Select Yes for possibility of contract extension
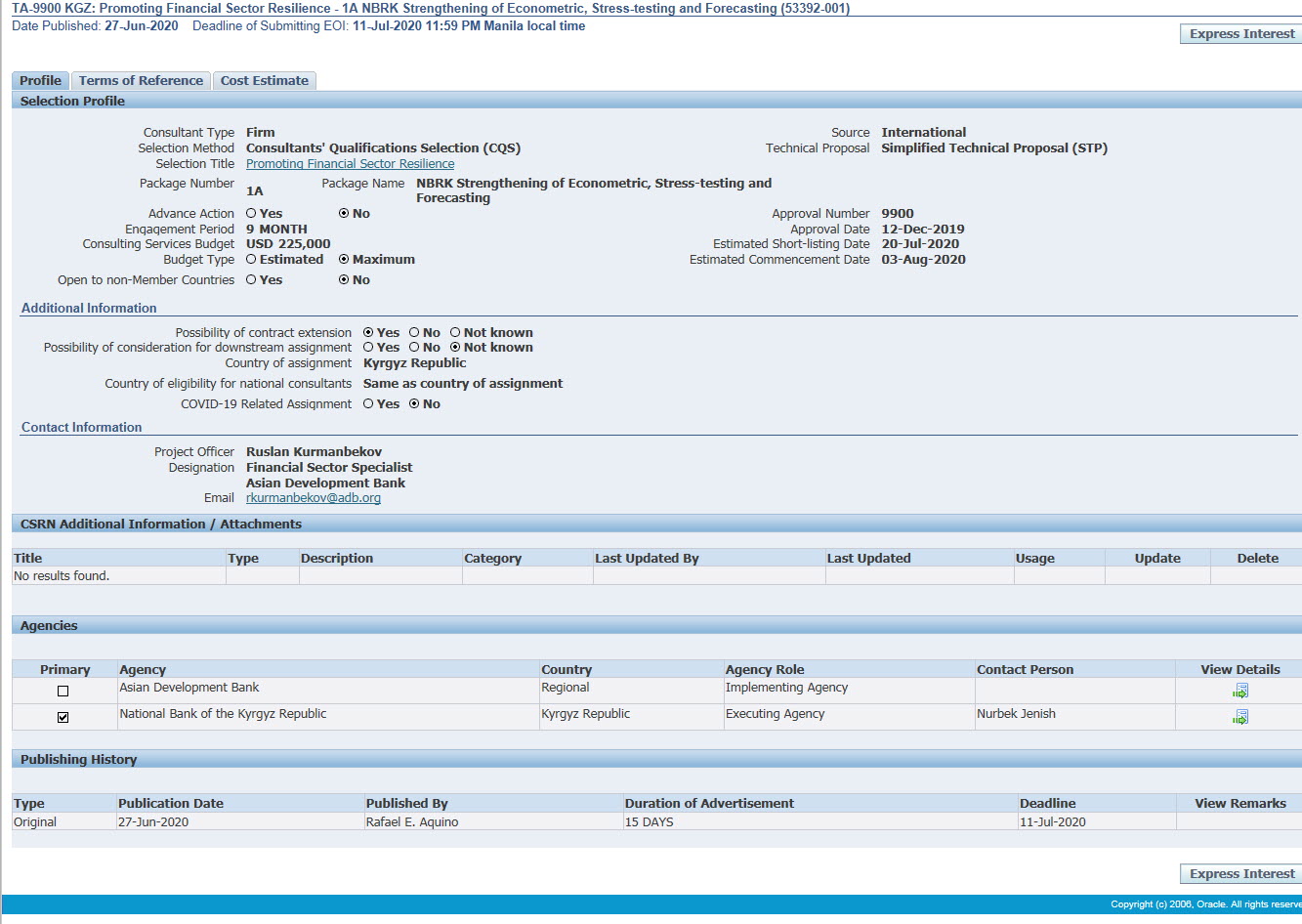 click(368, 333)
